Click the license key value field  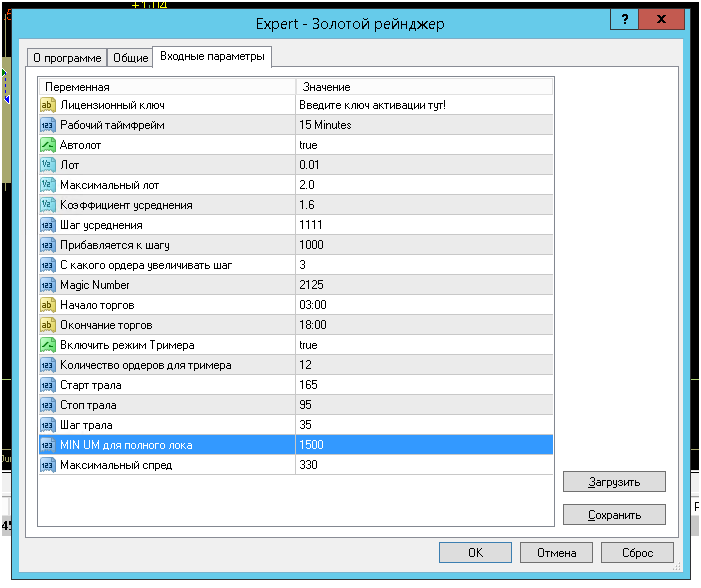(x=424, y=105)
